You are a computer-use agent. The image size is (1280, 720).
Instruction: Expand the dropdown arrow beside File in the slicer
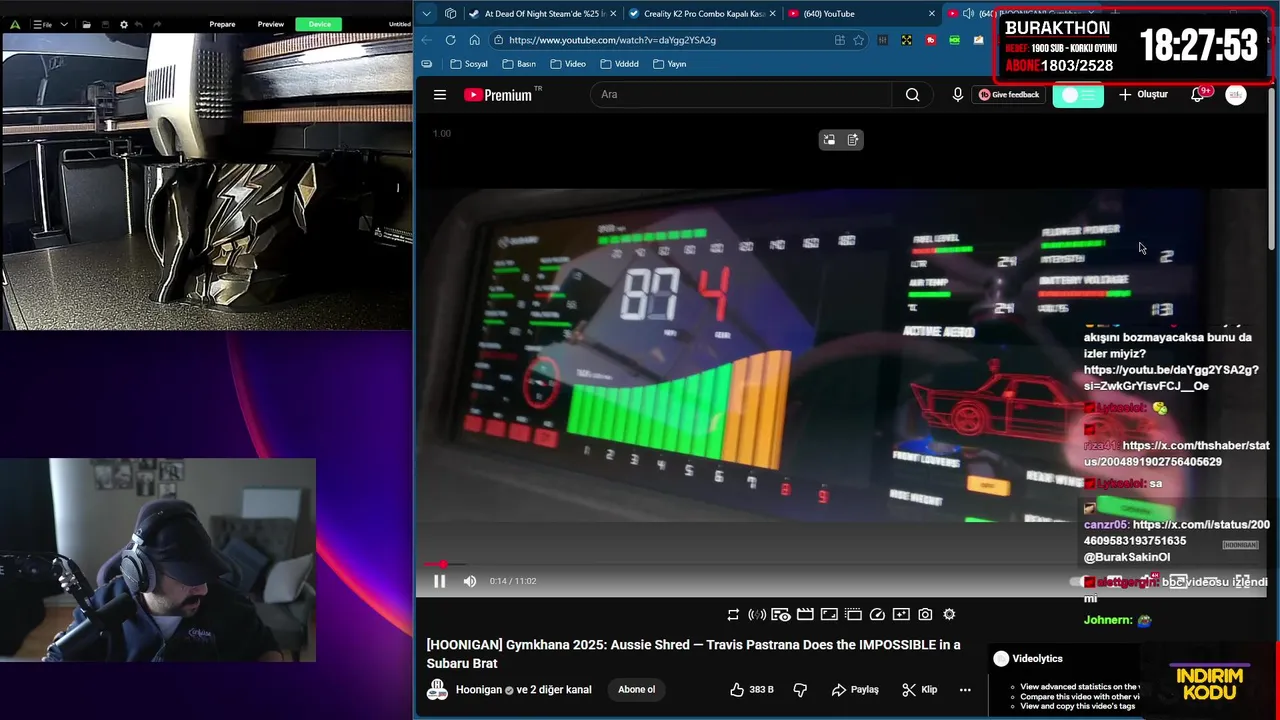coord(65,24)
